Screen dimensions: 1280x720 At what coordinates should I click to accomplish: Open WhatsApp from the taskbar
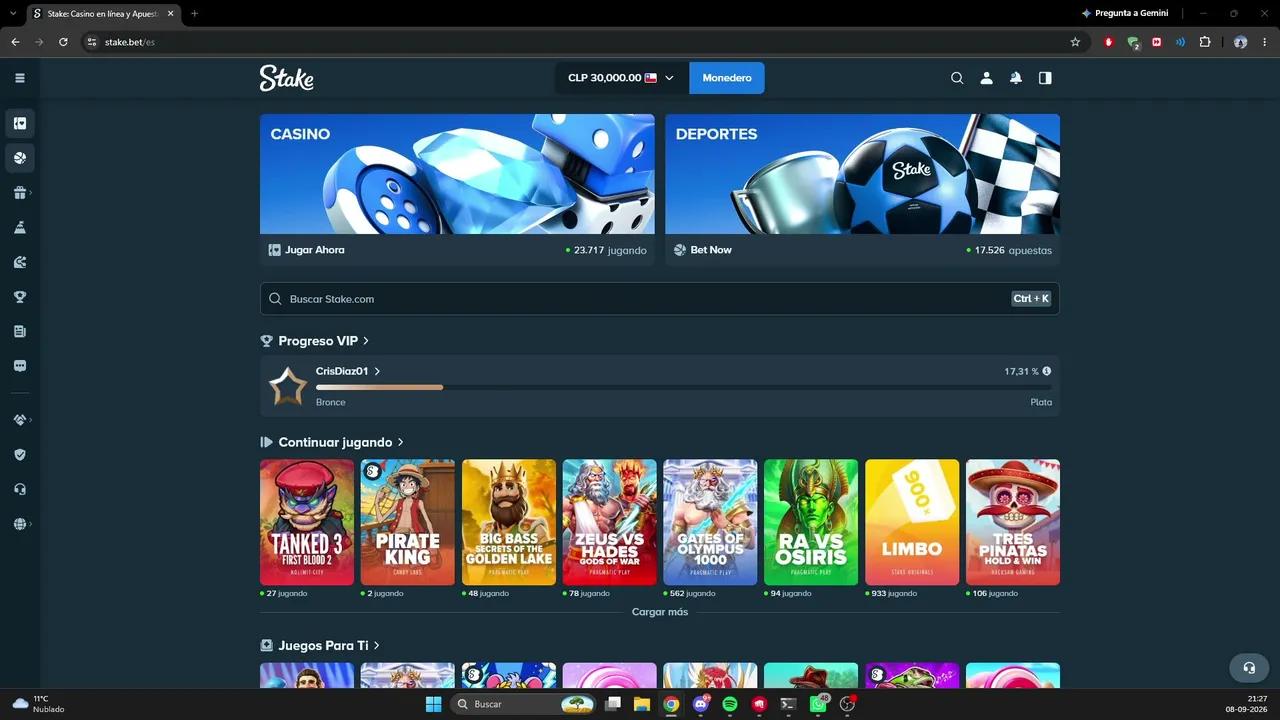click(818, 704)
